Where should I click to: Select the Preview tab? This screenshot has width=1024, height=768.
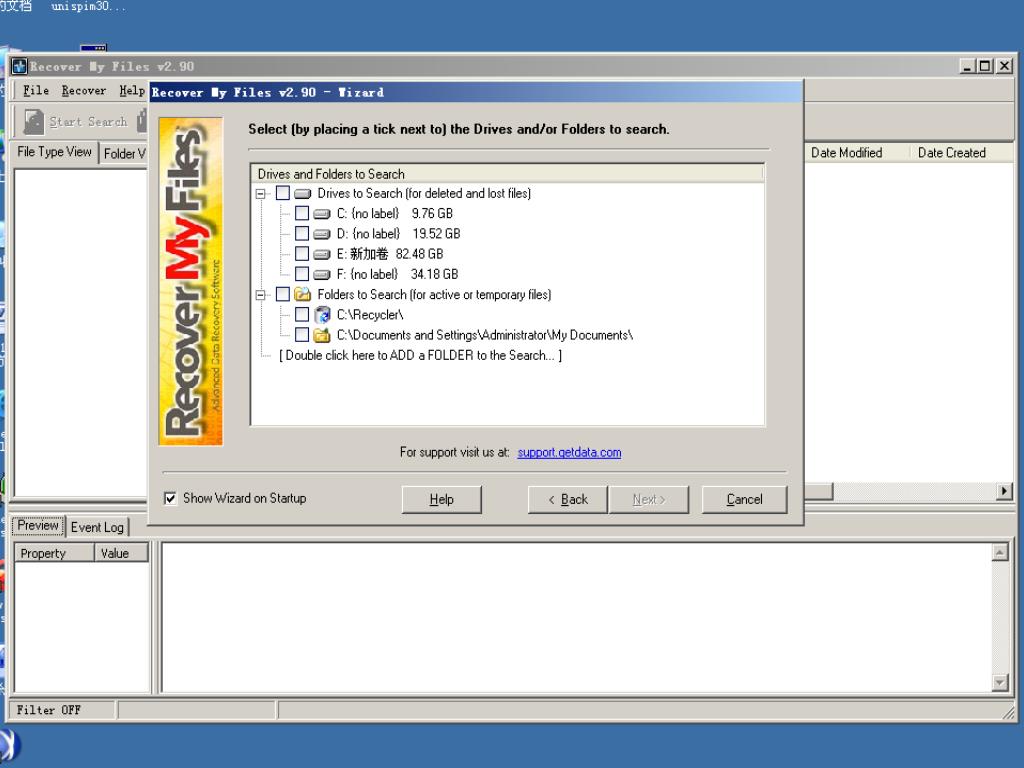(38, 526)
